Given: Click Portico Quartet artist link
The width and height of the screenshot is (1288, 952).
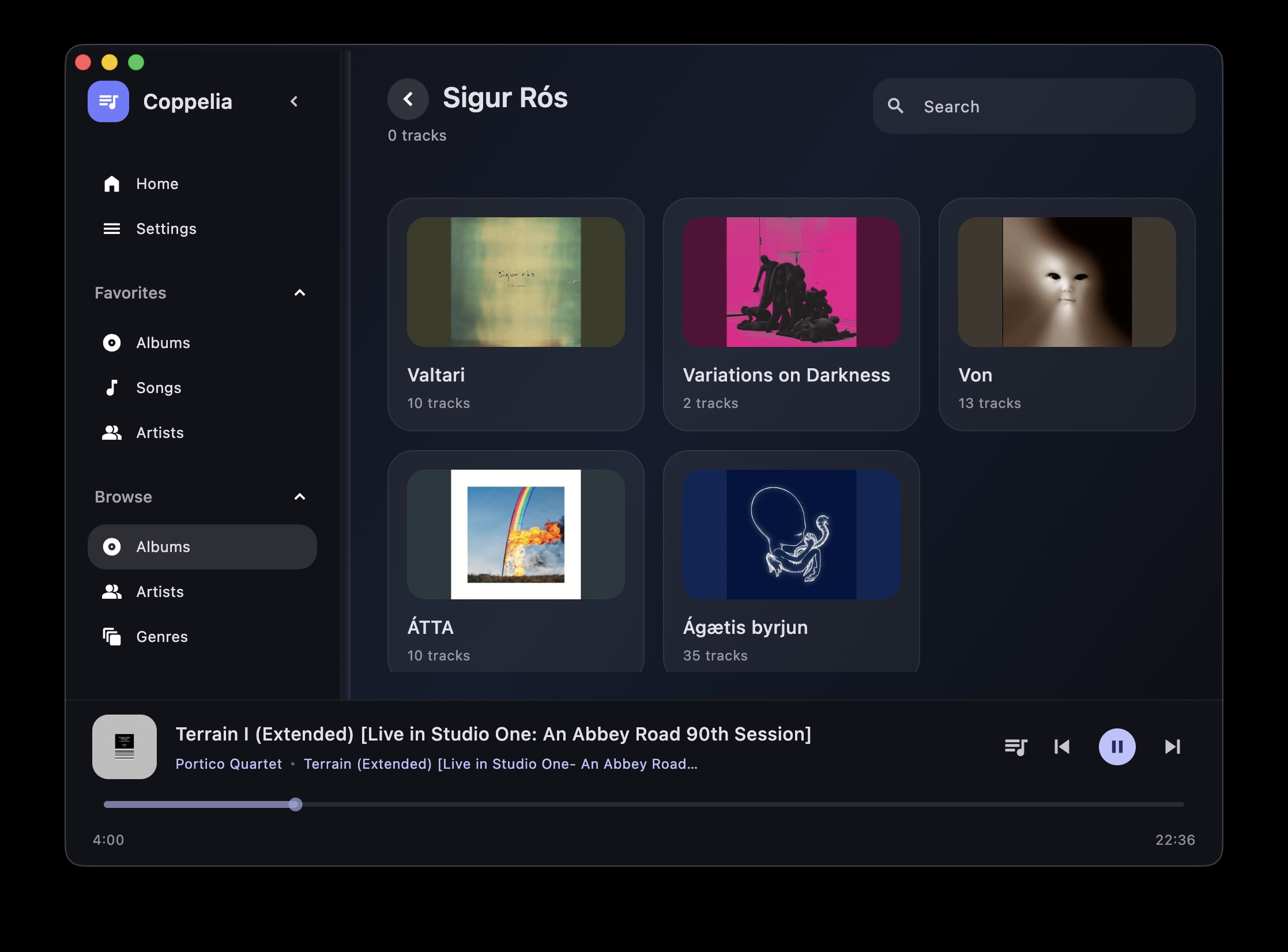Looking at the screenshot, I should tap(228, 764).
